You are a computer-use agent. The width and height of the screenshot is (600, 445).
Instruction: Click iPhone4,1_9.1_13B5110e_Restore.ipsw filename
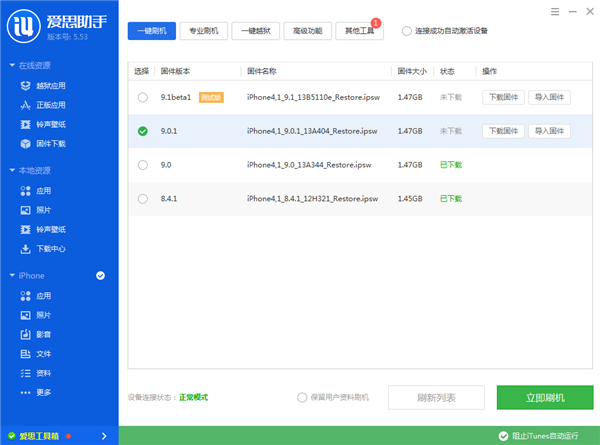[313, 97]
